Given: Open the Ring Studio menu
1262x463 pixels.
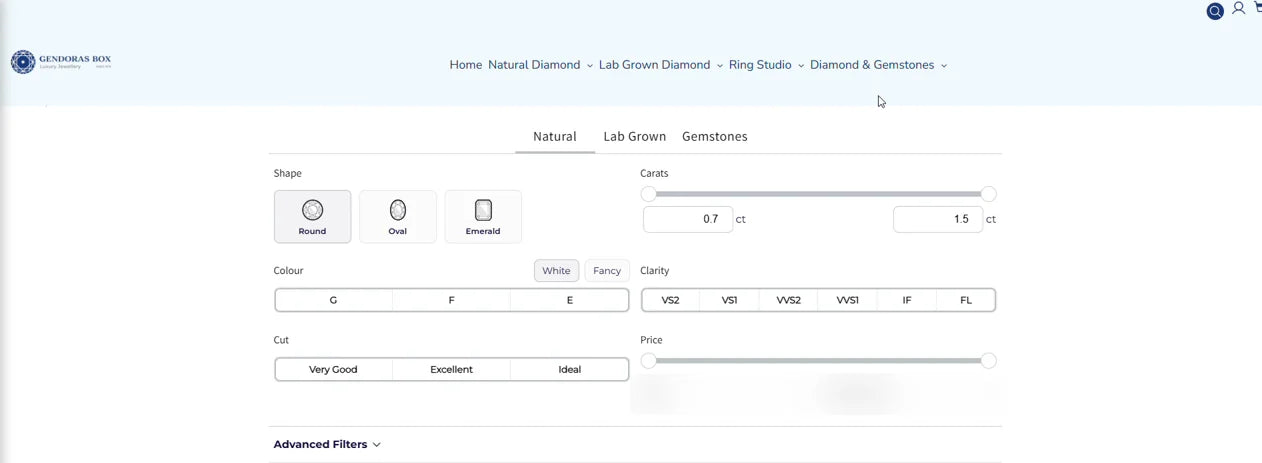Looking at the screenshot, I should 767,65.
